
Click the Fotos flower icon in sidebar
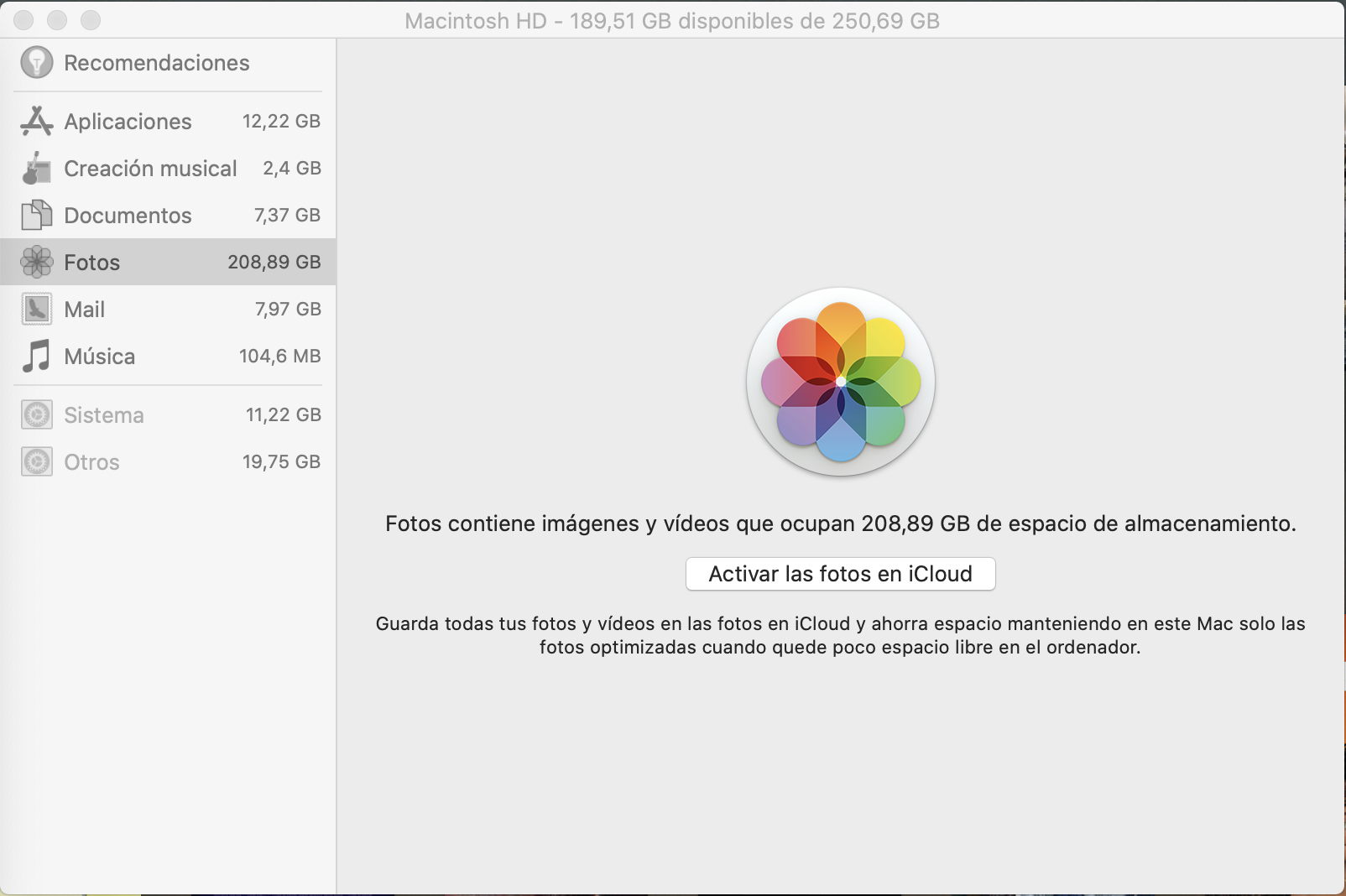coord(37,262)
